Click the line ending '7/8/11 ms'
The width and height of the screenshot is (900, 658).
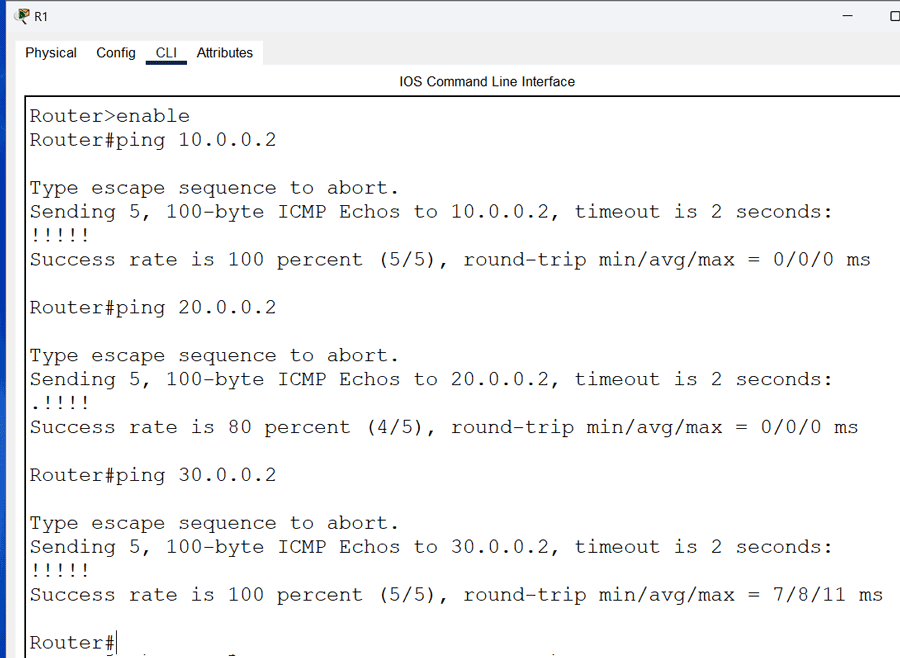(456, 595)
